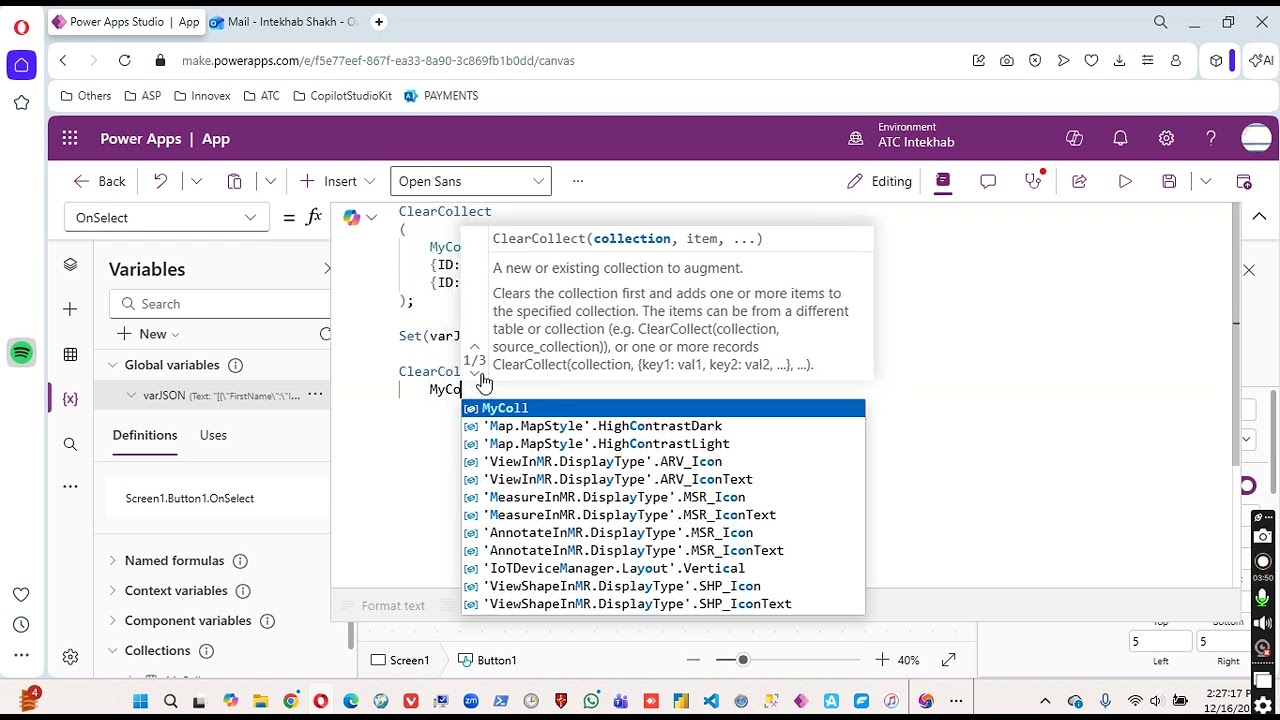Zoom in with the plus button
1280x720 pixels.
pos(881,660)
